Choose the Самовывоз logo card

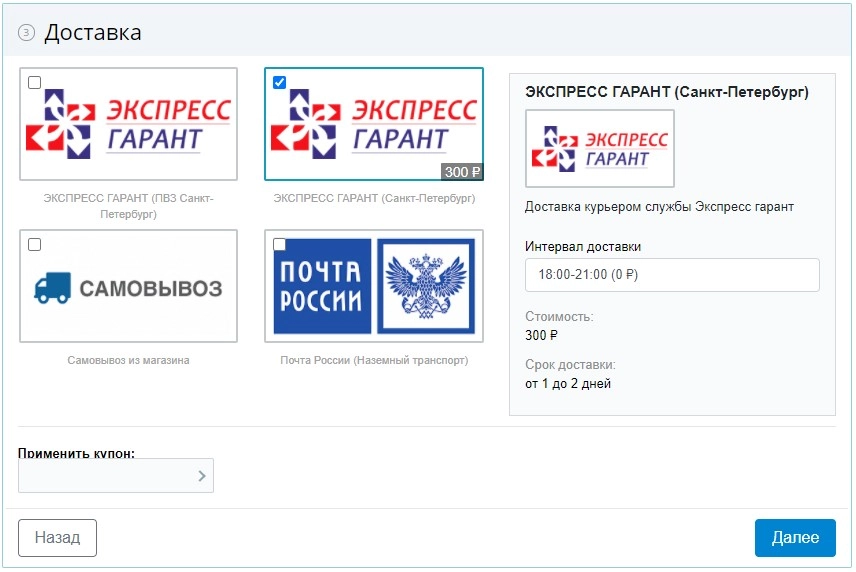(x=128, y=286)
